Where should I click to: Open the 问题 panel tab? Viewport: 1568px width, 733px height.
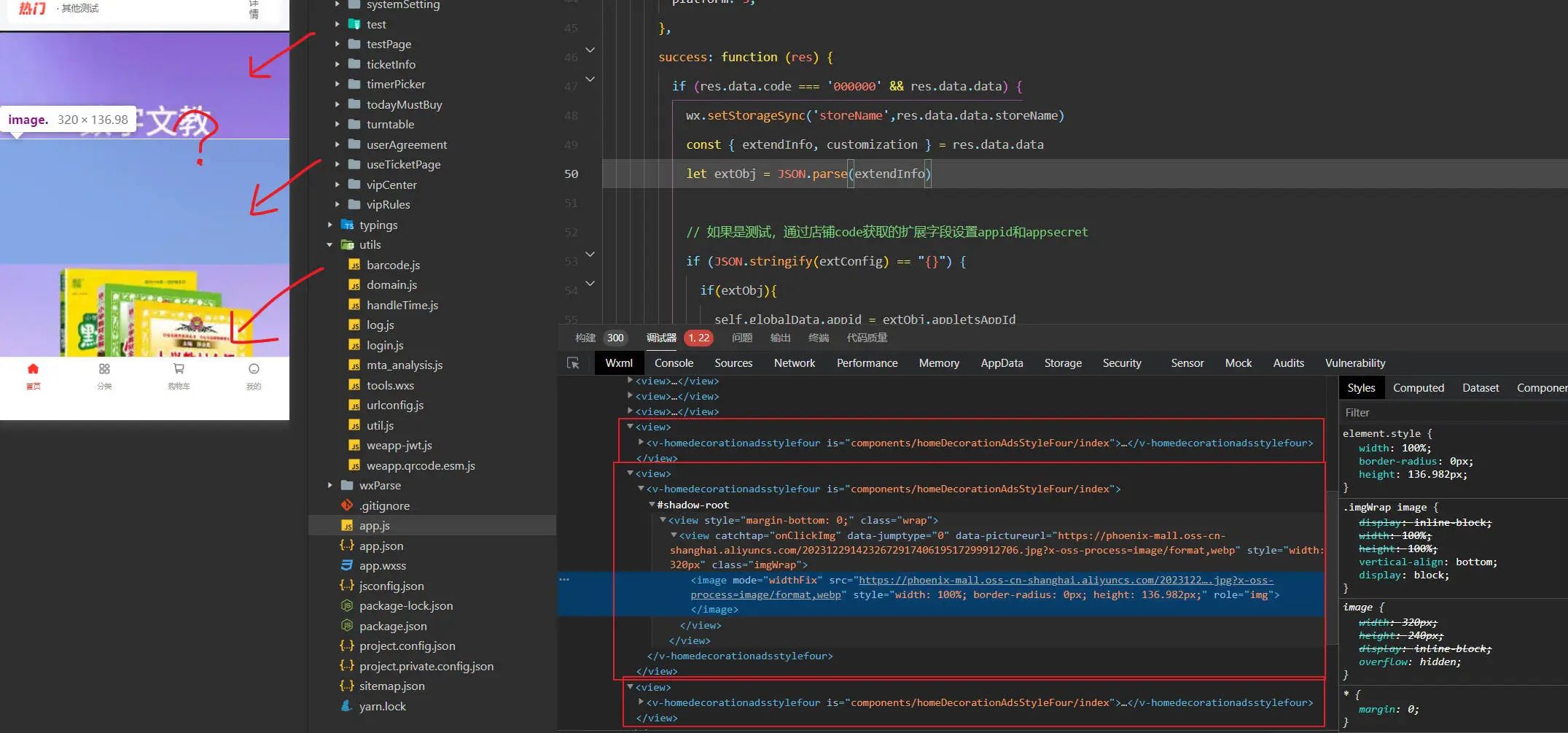742,338
